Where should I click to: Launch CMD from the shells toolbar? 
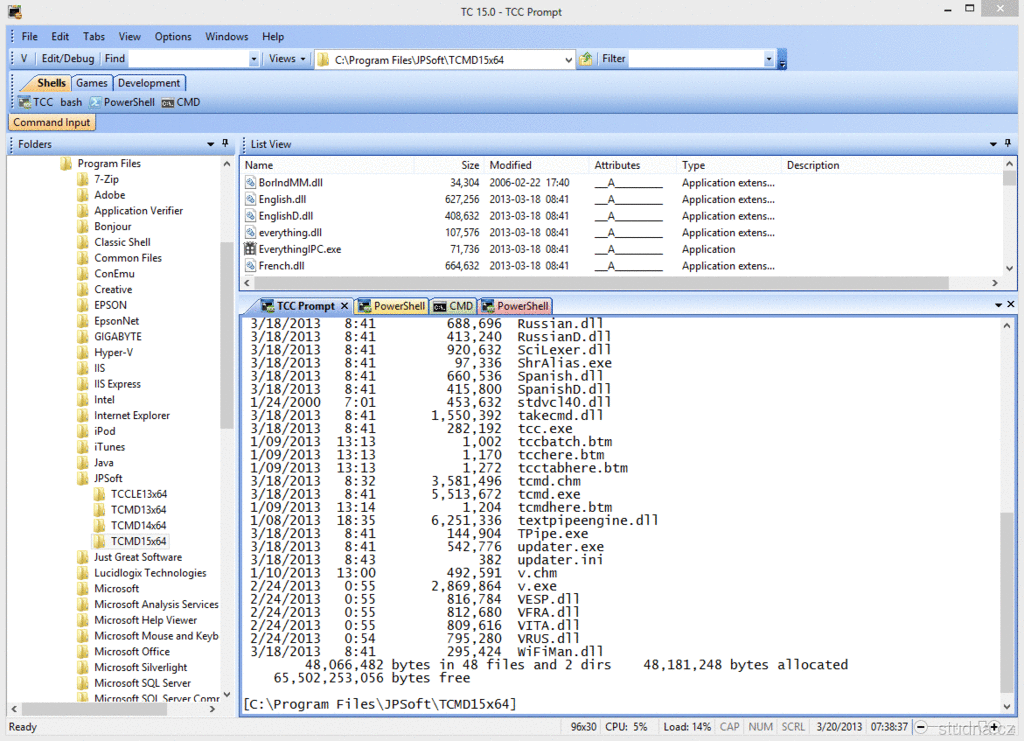[x=181, y=102]
